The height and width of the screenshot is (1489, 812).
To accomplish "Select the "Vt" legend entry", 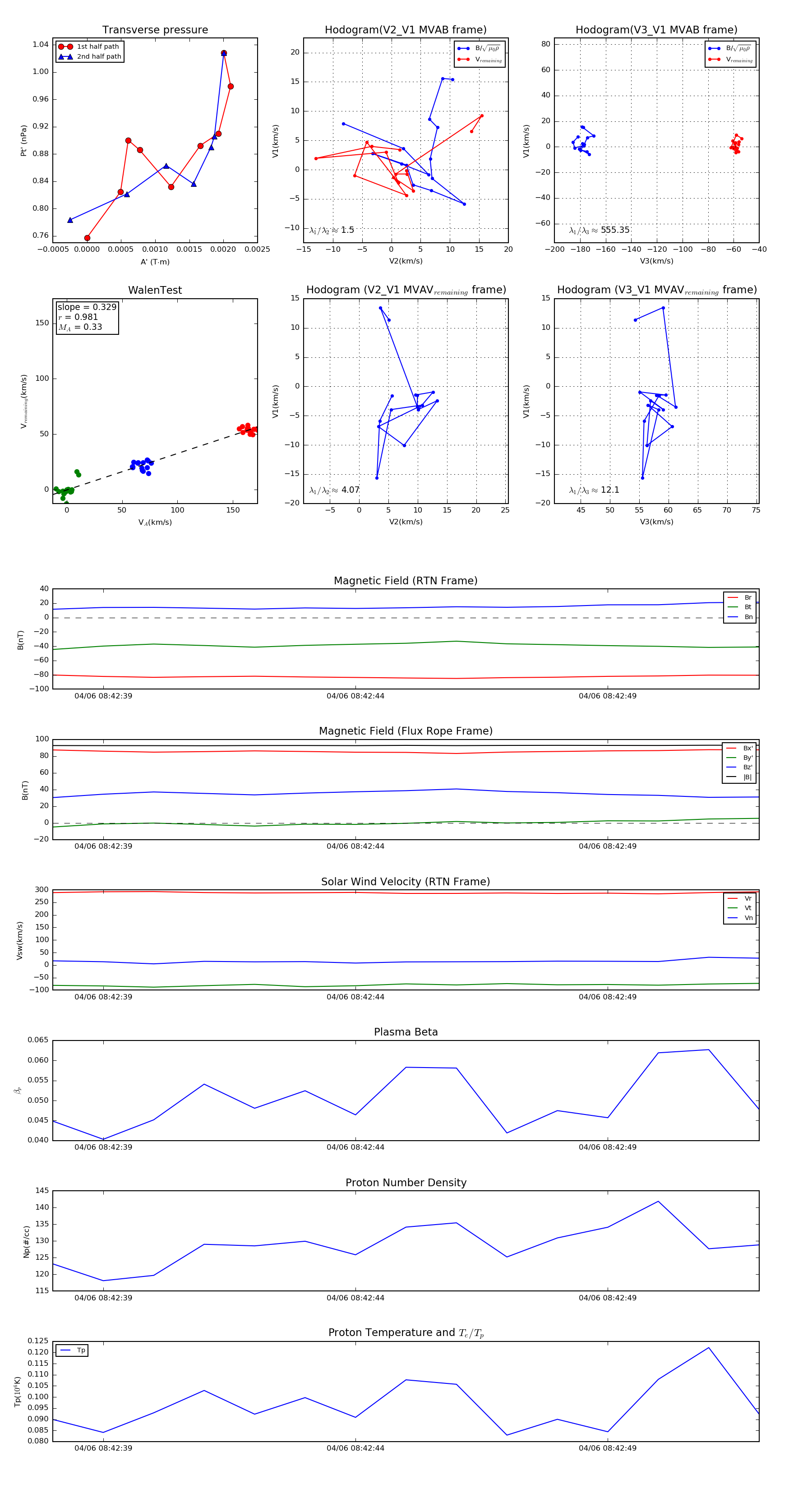I will coord(740,908).
